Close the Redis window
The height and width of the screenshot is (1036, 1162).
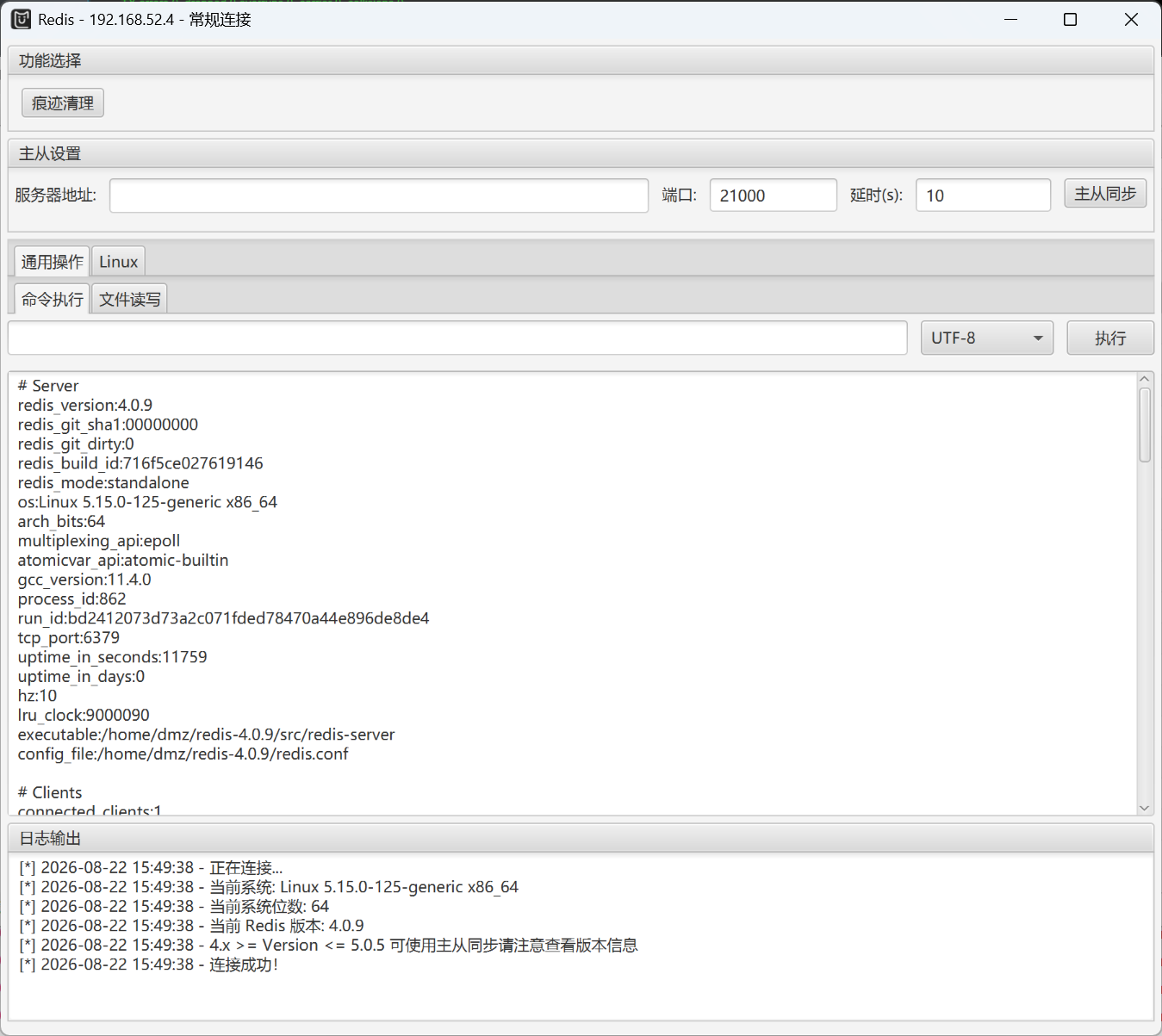pyautogui.click(x=1131, y=19)
